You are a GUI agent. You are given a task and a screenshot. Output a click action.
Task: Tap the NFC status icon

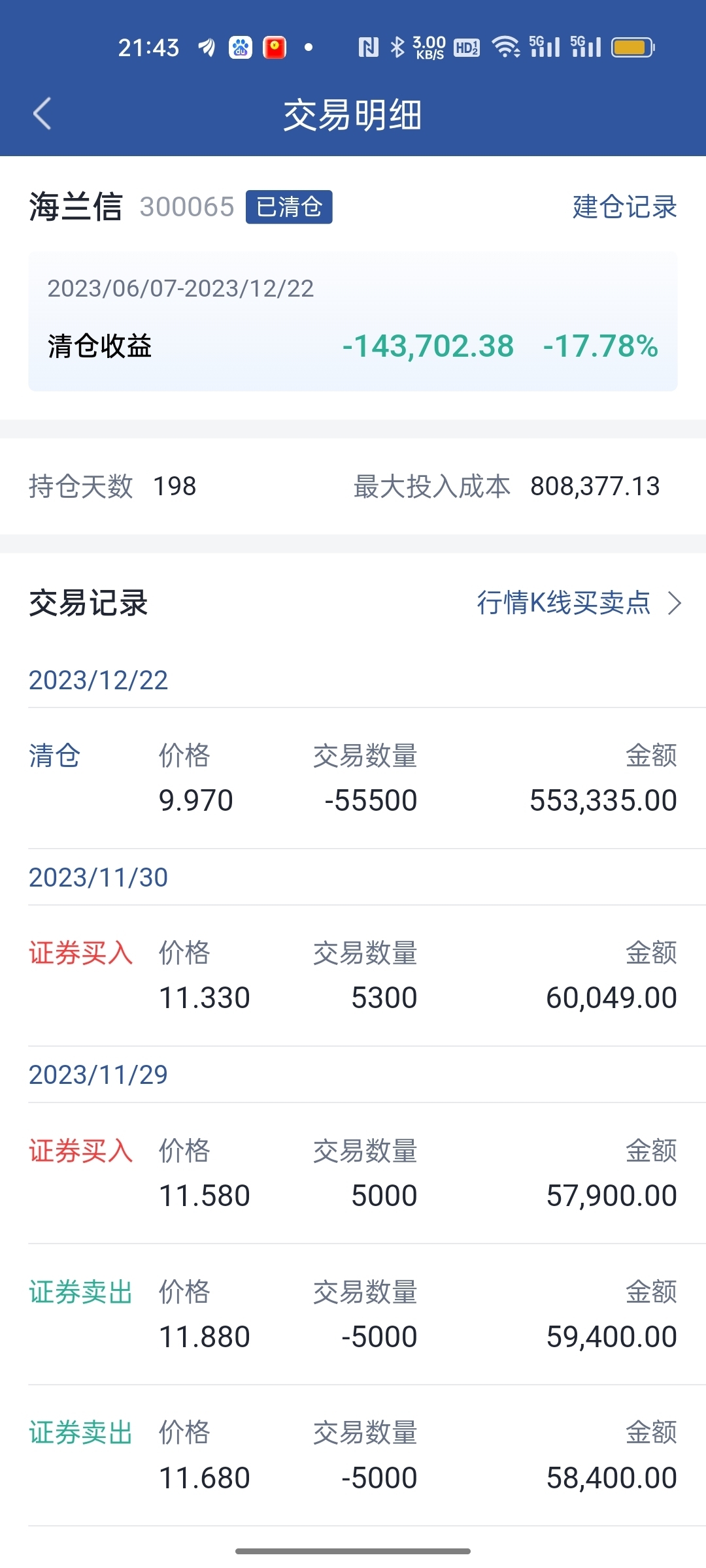(369, 47)
